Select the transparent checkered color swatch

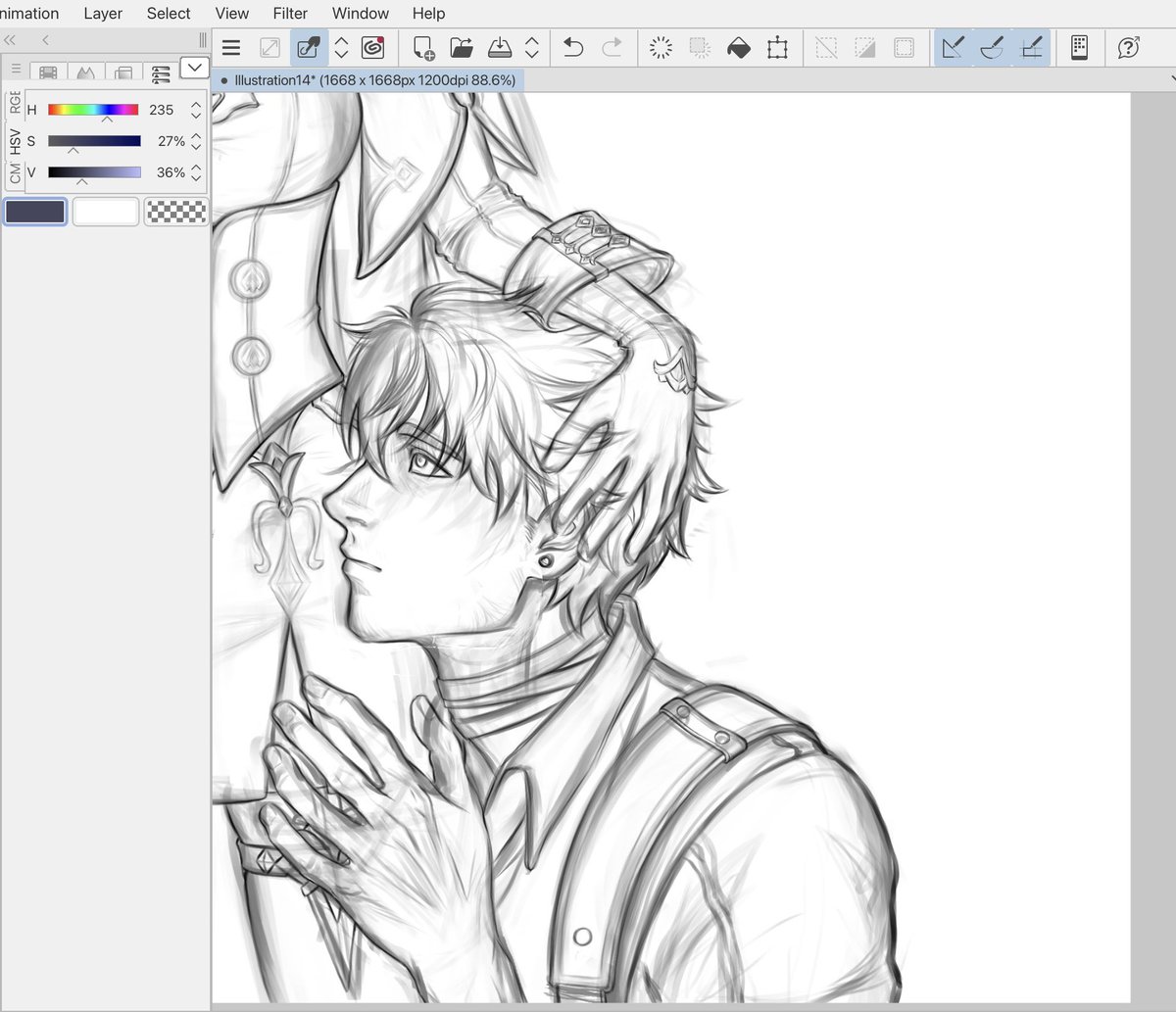coord(175,211)
